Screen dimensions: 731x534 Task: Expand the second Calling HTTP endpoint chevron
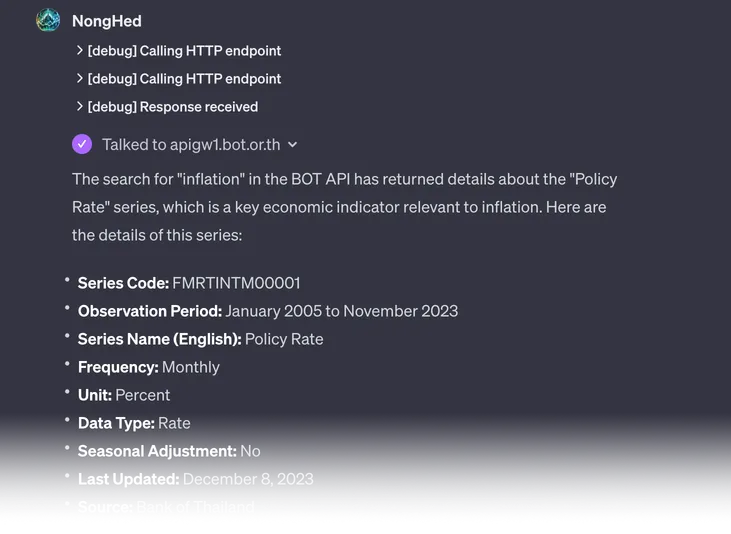pos(80,78)
